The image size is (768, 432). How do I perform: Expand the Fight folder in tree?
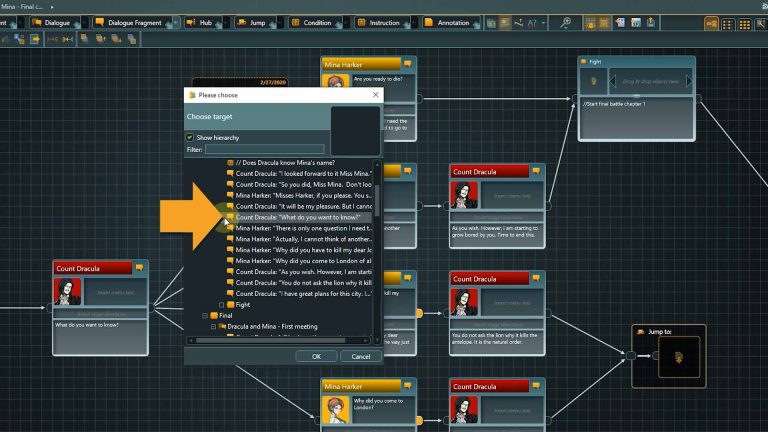pyautogui.click(x=221, y=305)
